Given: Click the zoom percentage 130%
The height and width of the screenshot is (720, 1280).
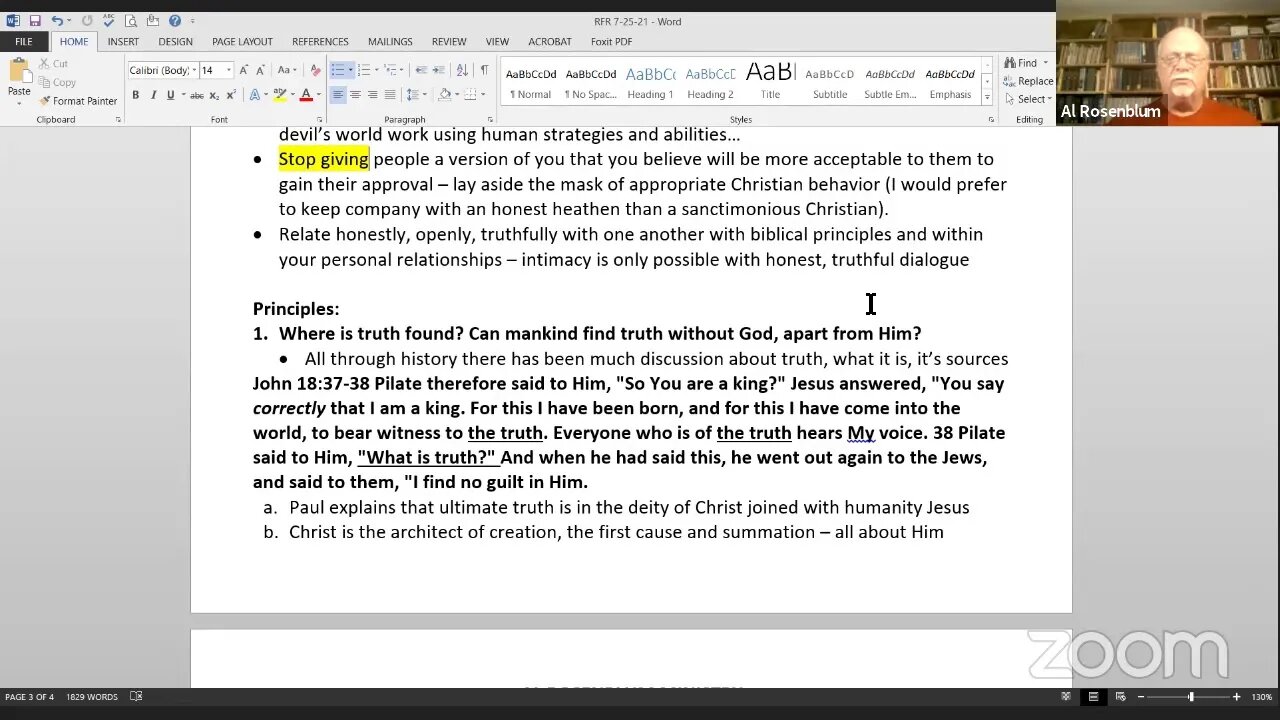Looking at the screenshot, I should [1261, 697].
